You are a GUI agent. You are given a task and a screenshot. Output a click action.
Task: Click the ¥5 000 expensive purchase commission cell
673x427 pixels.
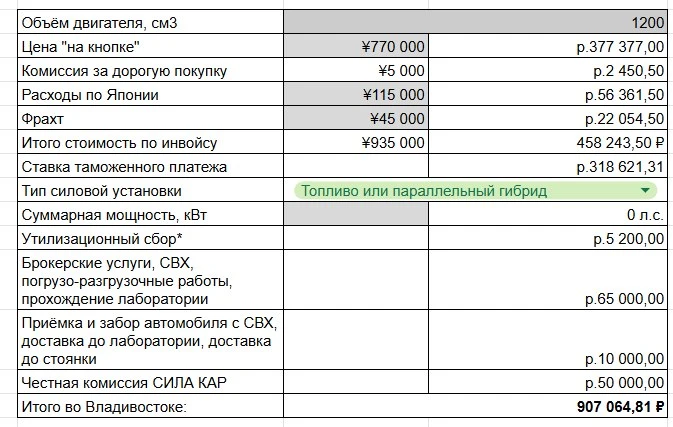tap(356, 70)
